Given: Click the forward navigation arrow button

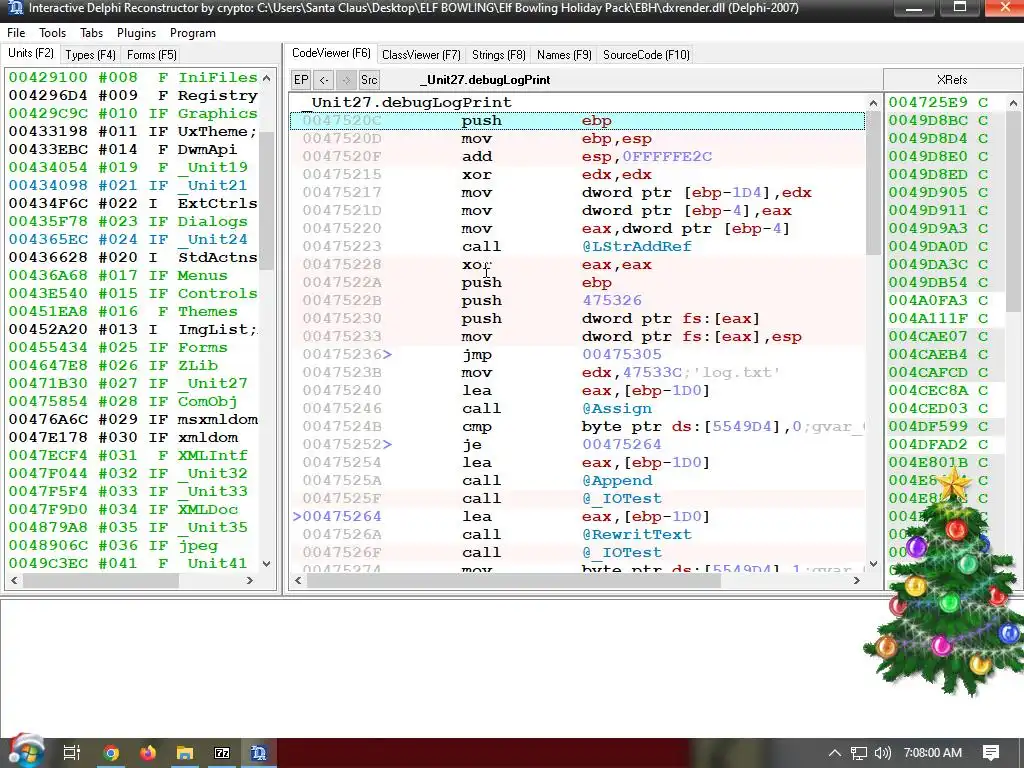Looking at the screenshot, I should click(346, 80).
